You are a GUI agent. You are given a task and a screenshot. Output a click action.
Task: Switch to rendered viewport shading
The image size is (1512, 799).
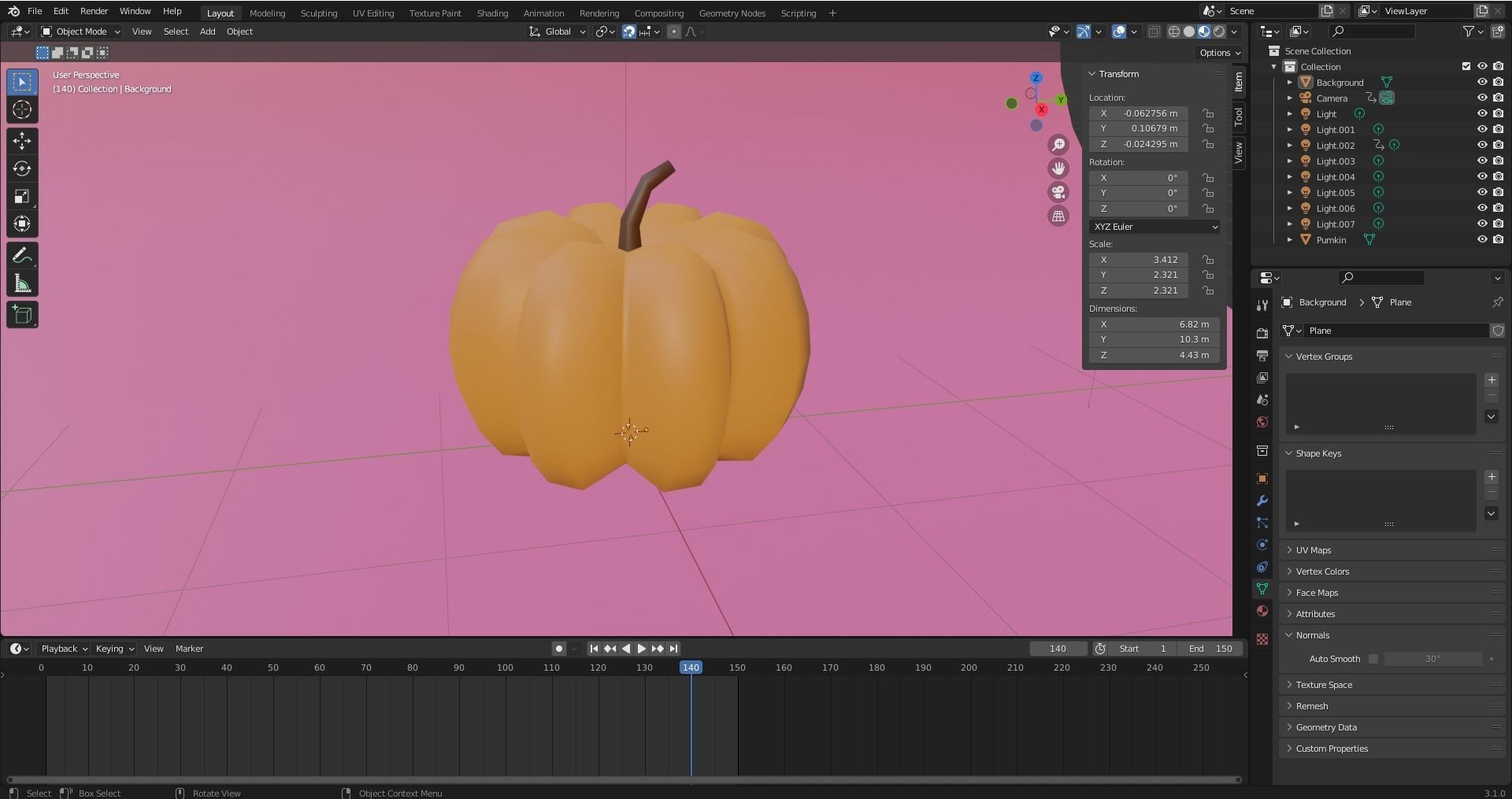pyautogui.click(x=1219, y=31)
